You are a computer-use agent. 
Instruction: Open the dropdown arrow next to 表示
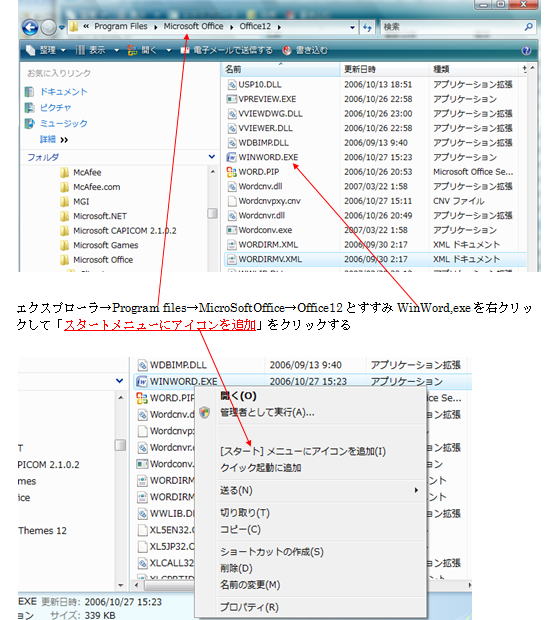click(116, 51)
